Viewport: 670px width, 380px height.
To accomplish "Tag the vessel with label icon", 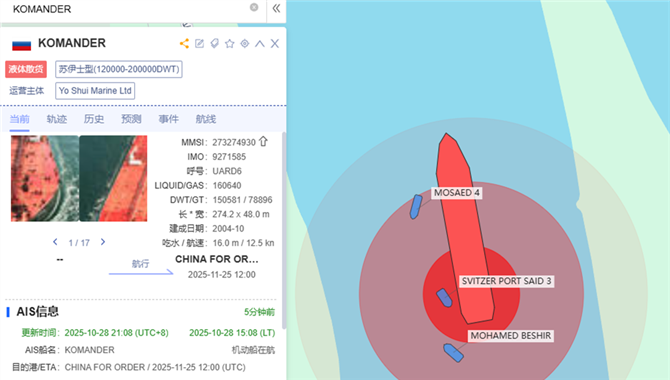I will point(215,44).
